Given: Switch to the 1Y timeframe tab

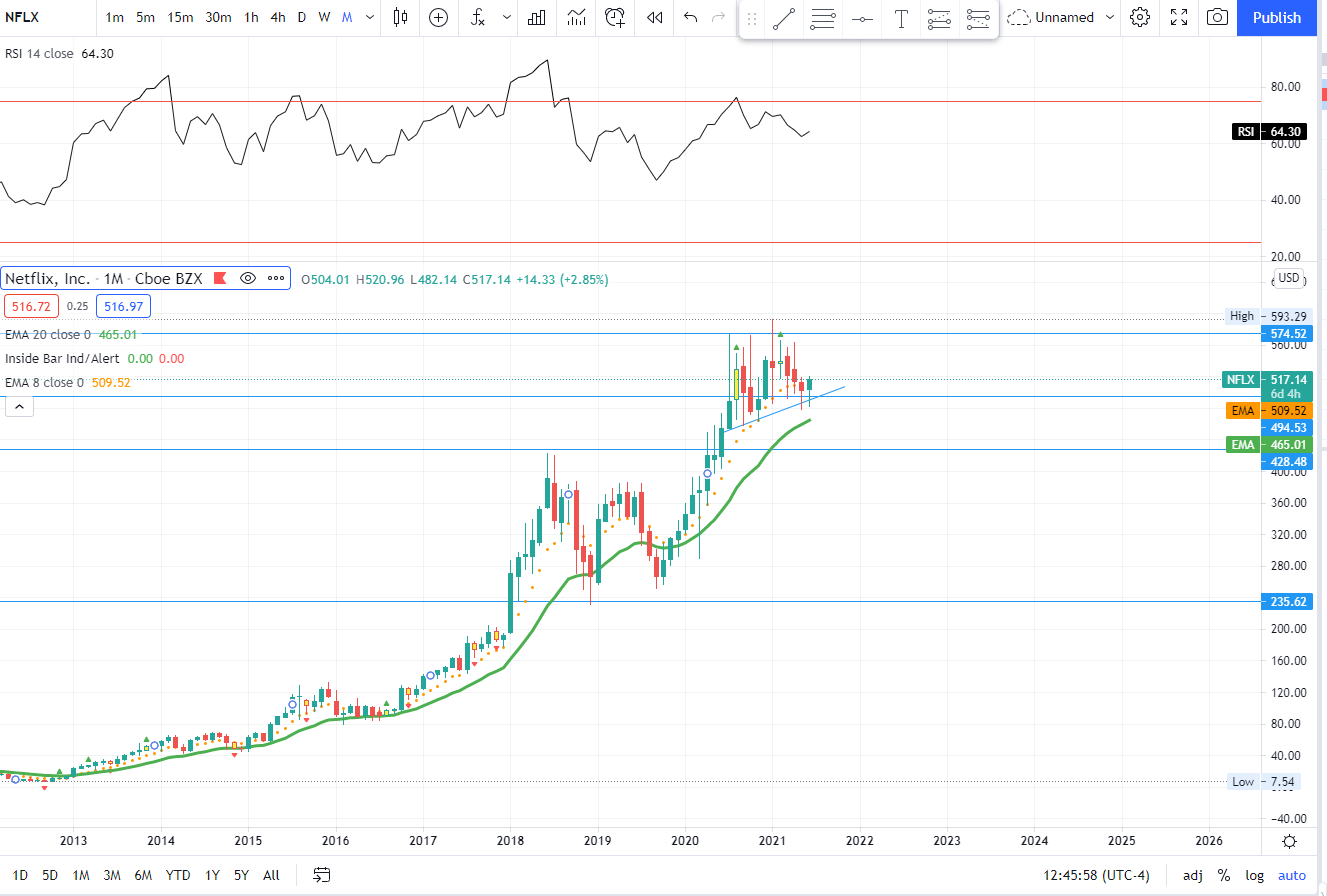Looking at the screenshot, I should coord(211,875).
